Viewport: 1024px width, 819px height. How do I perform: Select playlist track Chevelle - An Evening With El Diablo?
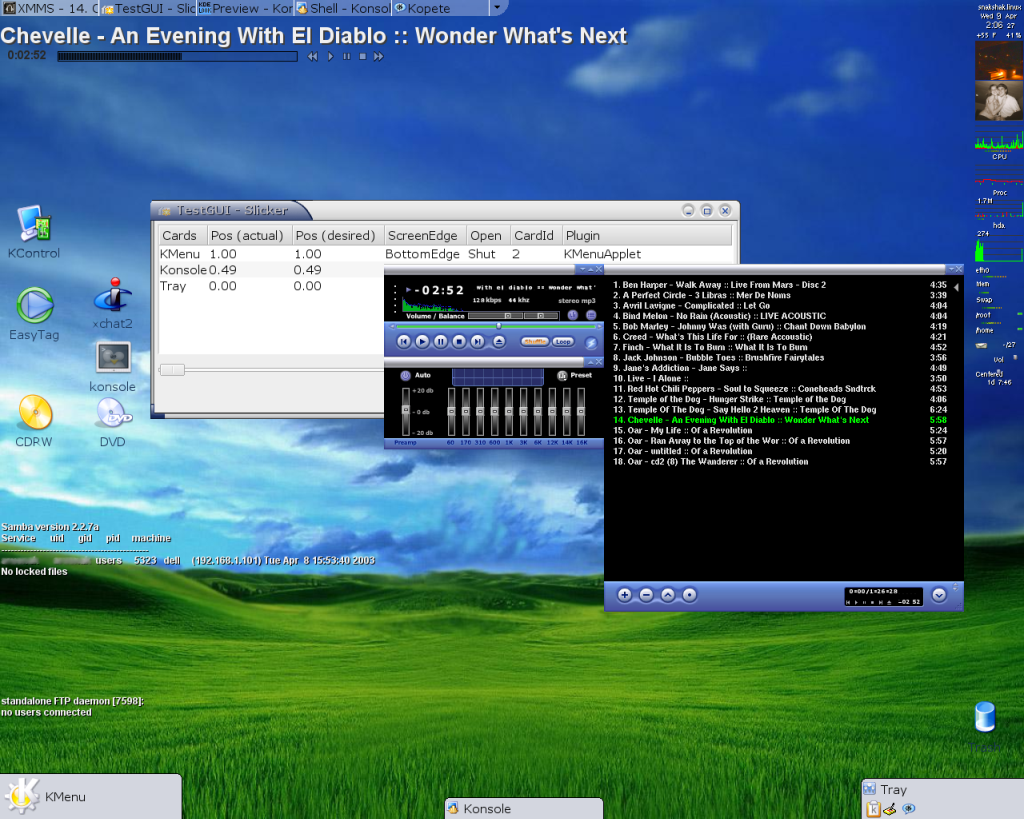point(780,420)
